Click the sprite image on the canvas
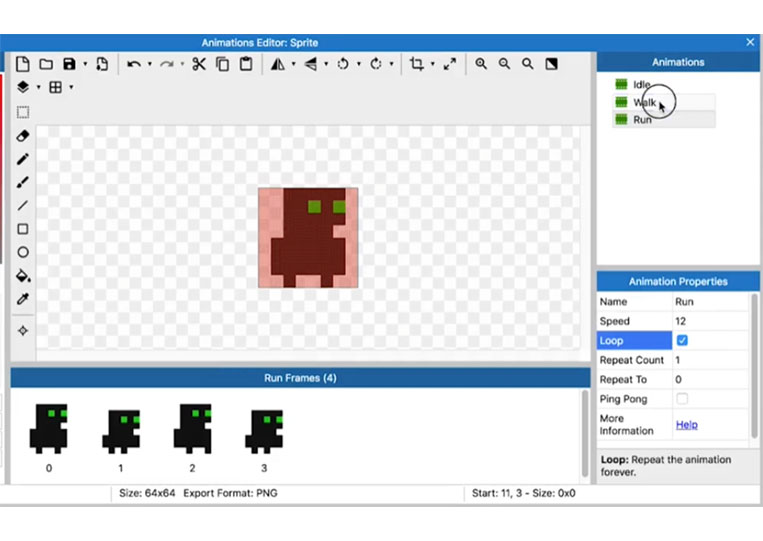 pyautogui.click(x=308, y=237)
